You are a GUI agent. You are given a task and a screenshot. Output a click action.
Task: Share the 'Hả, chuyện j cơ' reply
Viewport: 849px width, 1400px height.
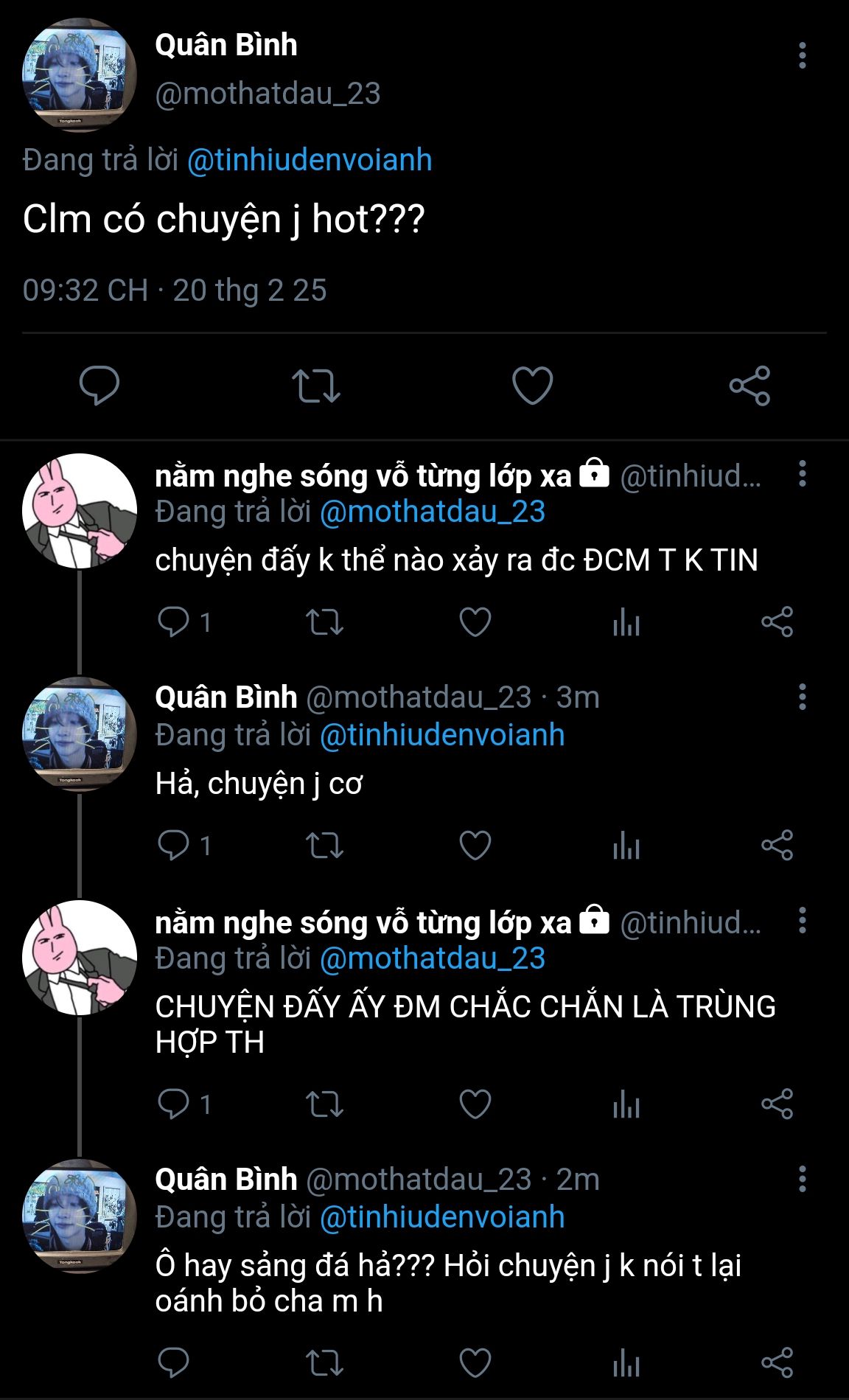tap(777, 845)
